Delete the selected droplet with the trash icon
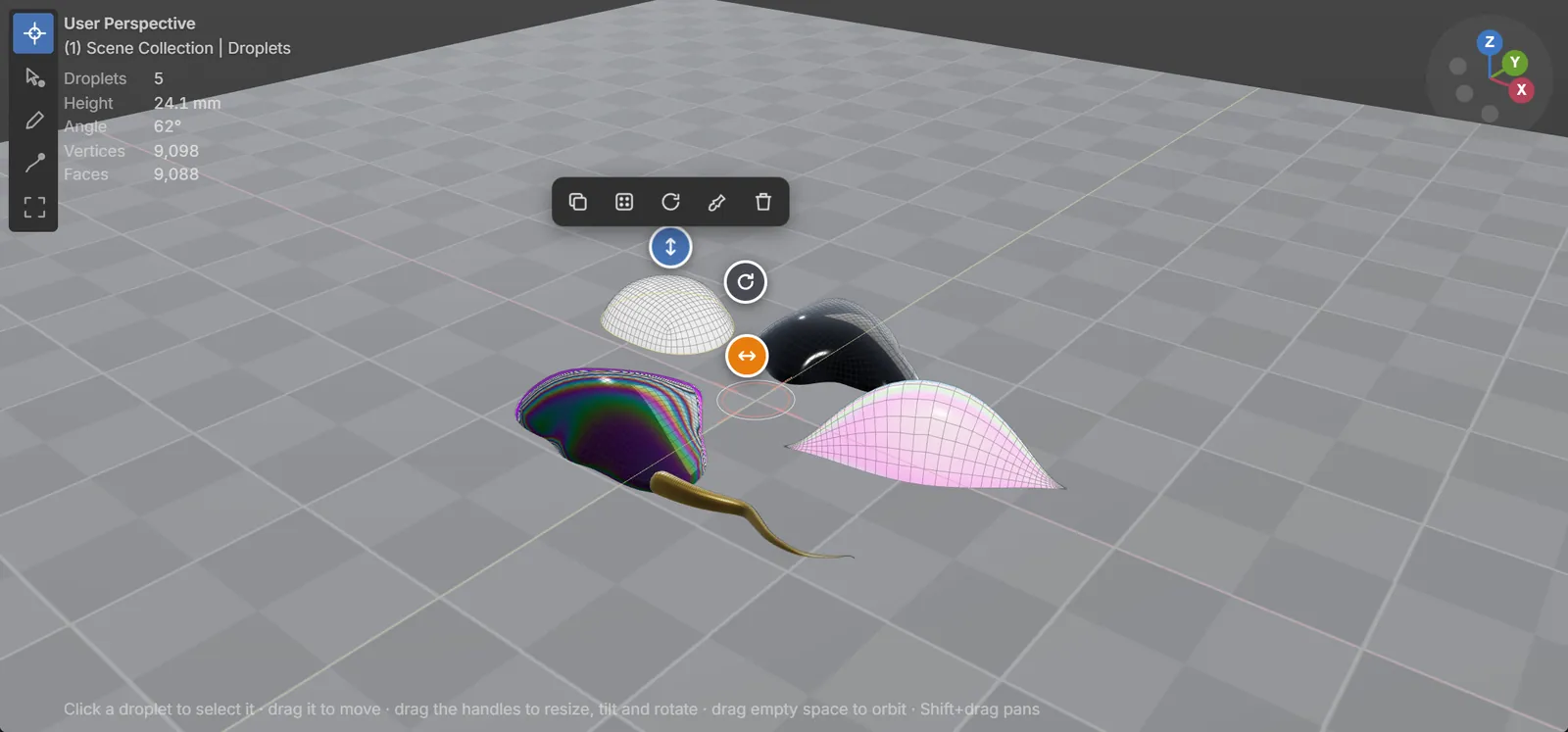The image size is (1568, 732). point(763,202)
